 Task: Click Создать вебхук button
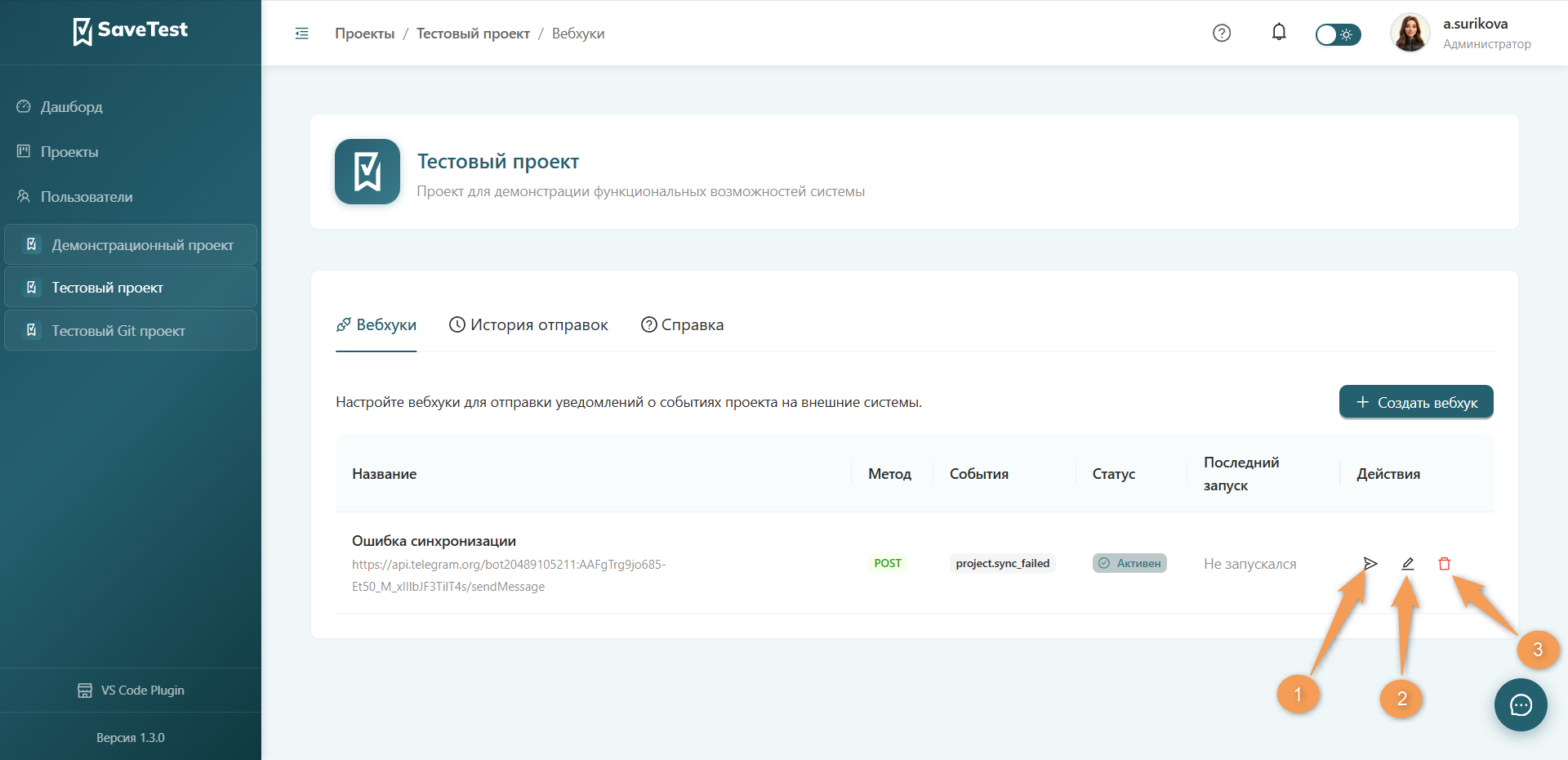click(1416, 402)
